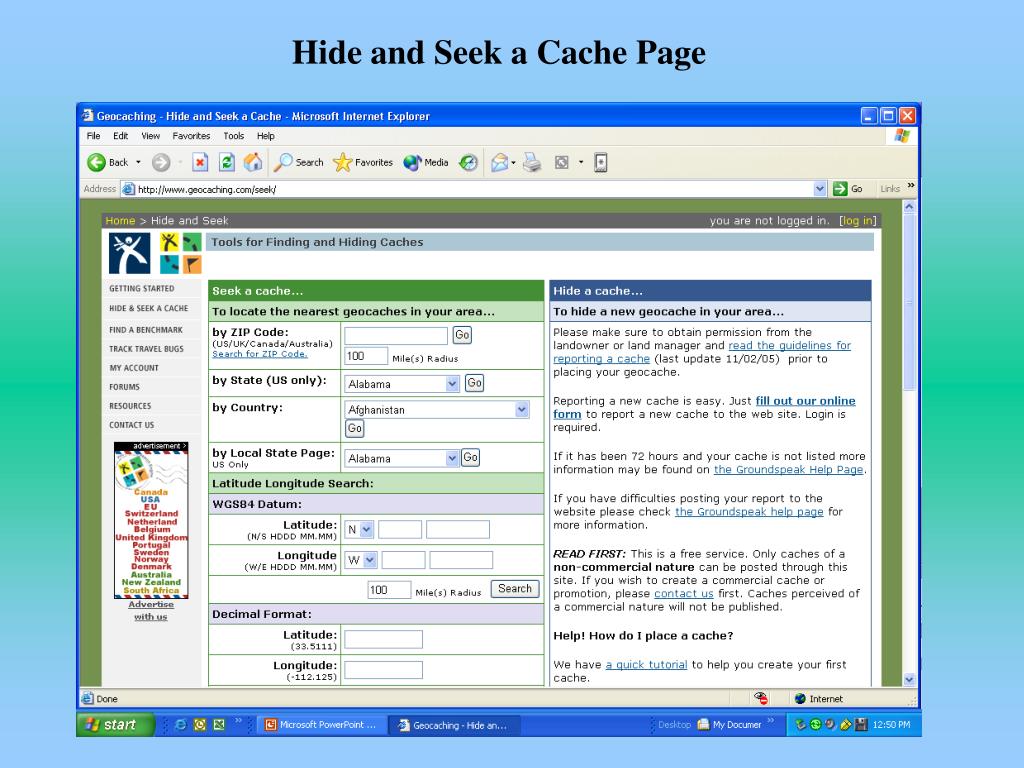Click the four-square Groundspeak colored logo

tap(180, 253)
